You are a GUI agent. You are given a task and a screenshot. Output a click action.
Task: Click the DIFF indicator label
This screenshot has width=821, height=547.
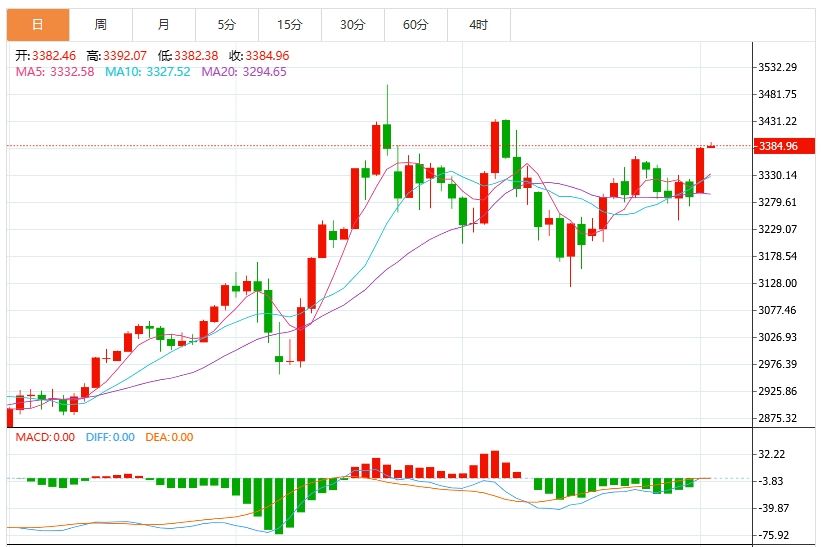coord(110,437)
